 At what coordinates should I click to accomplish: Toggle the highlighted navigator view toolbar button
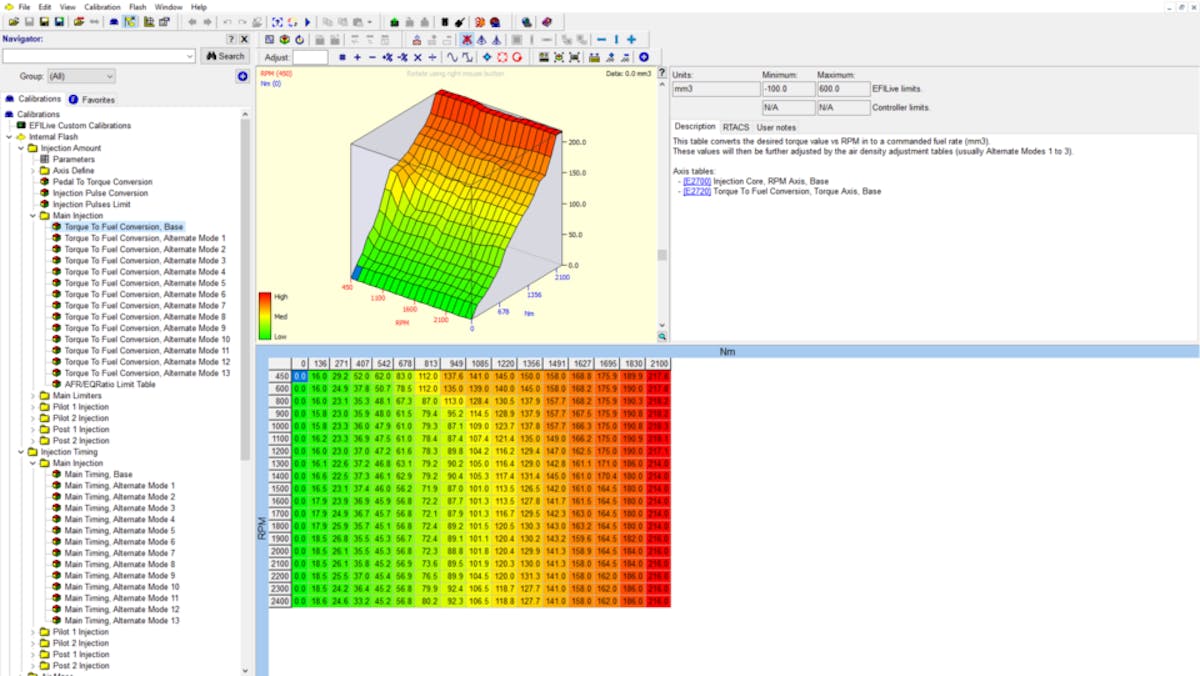(130, 22)
